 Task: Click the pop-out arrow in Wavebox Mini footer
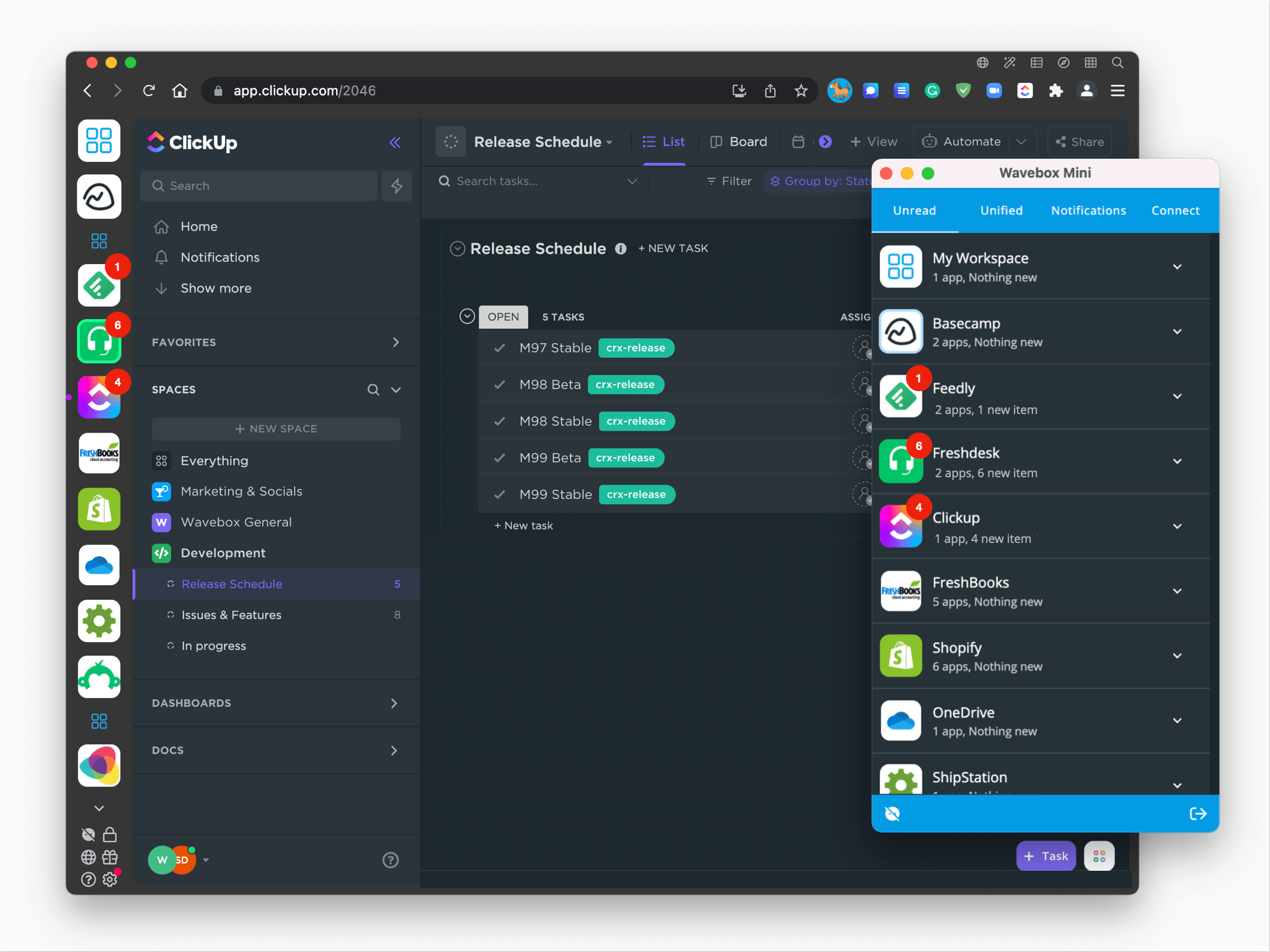[1198, 814]
